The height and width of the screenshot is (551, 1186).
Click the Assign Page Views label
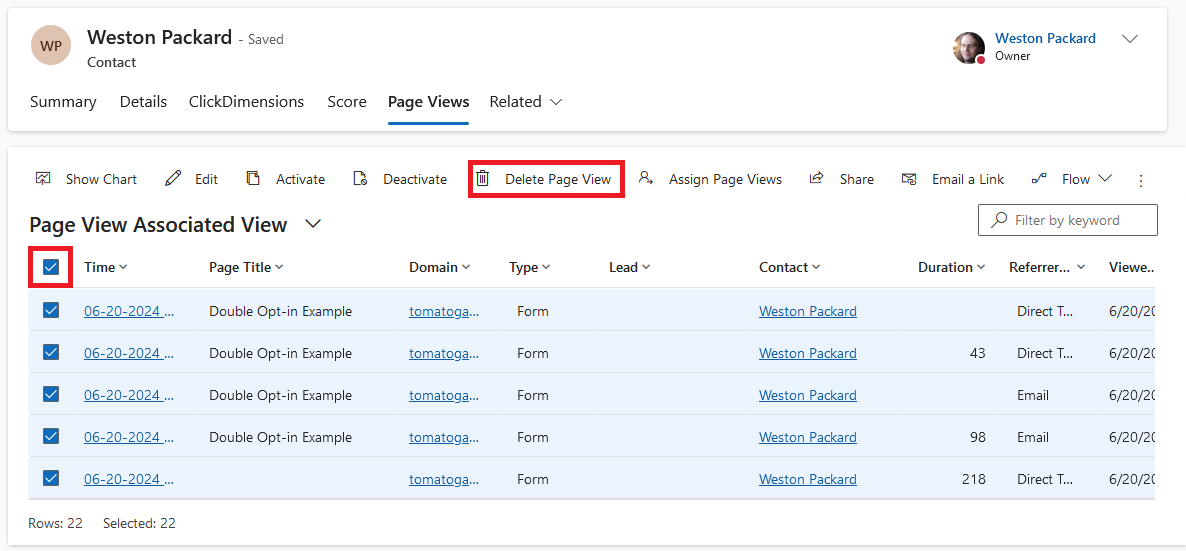tap(725, 179)
